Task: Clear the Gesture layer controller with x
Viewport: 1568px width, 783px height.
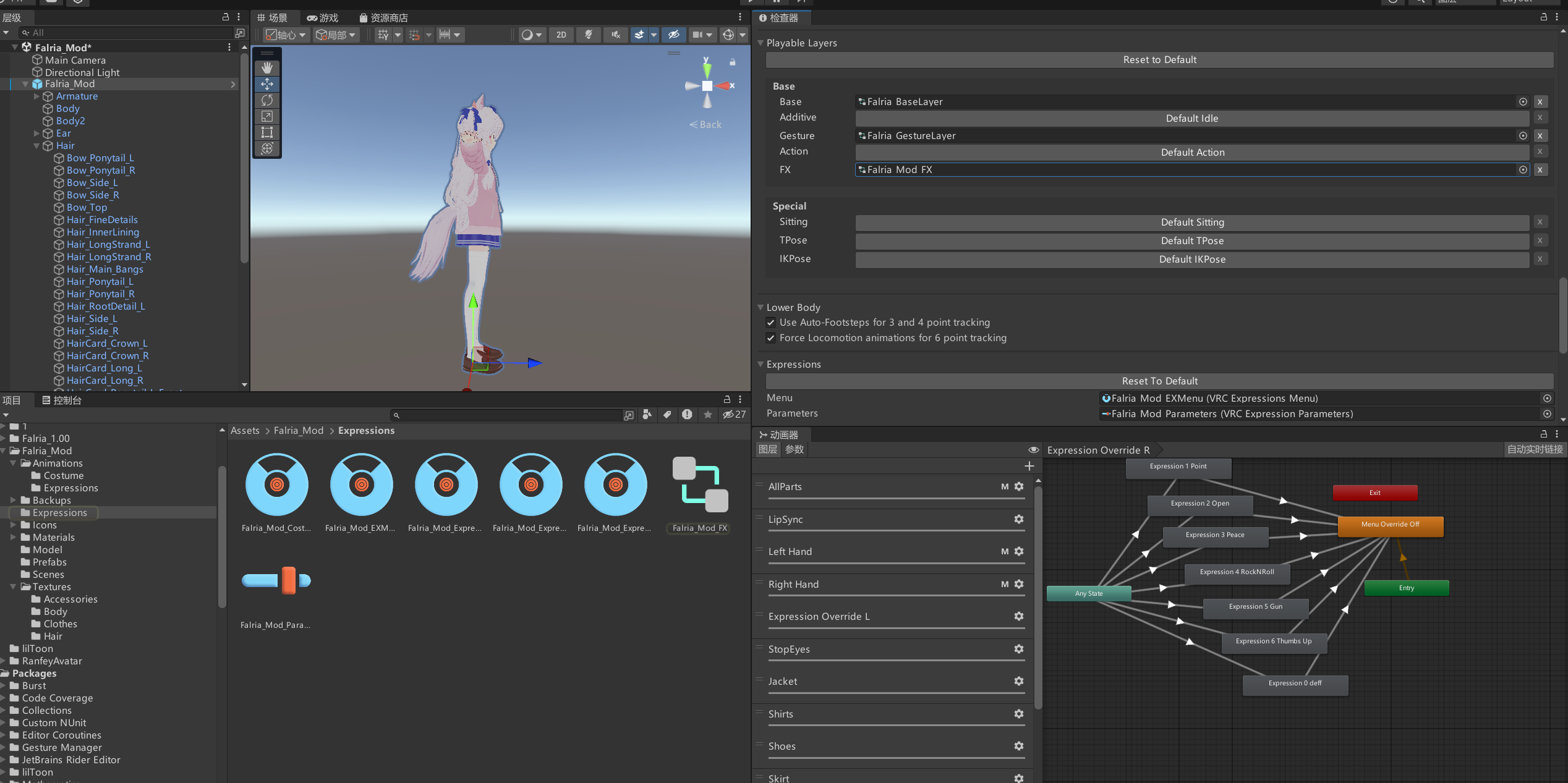Action: tap(1540, 136)
